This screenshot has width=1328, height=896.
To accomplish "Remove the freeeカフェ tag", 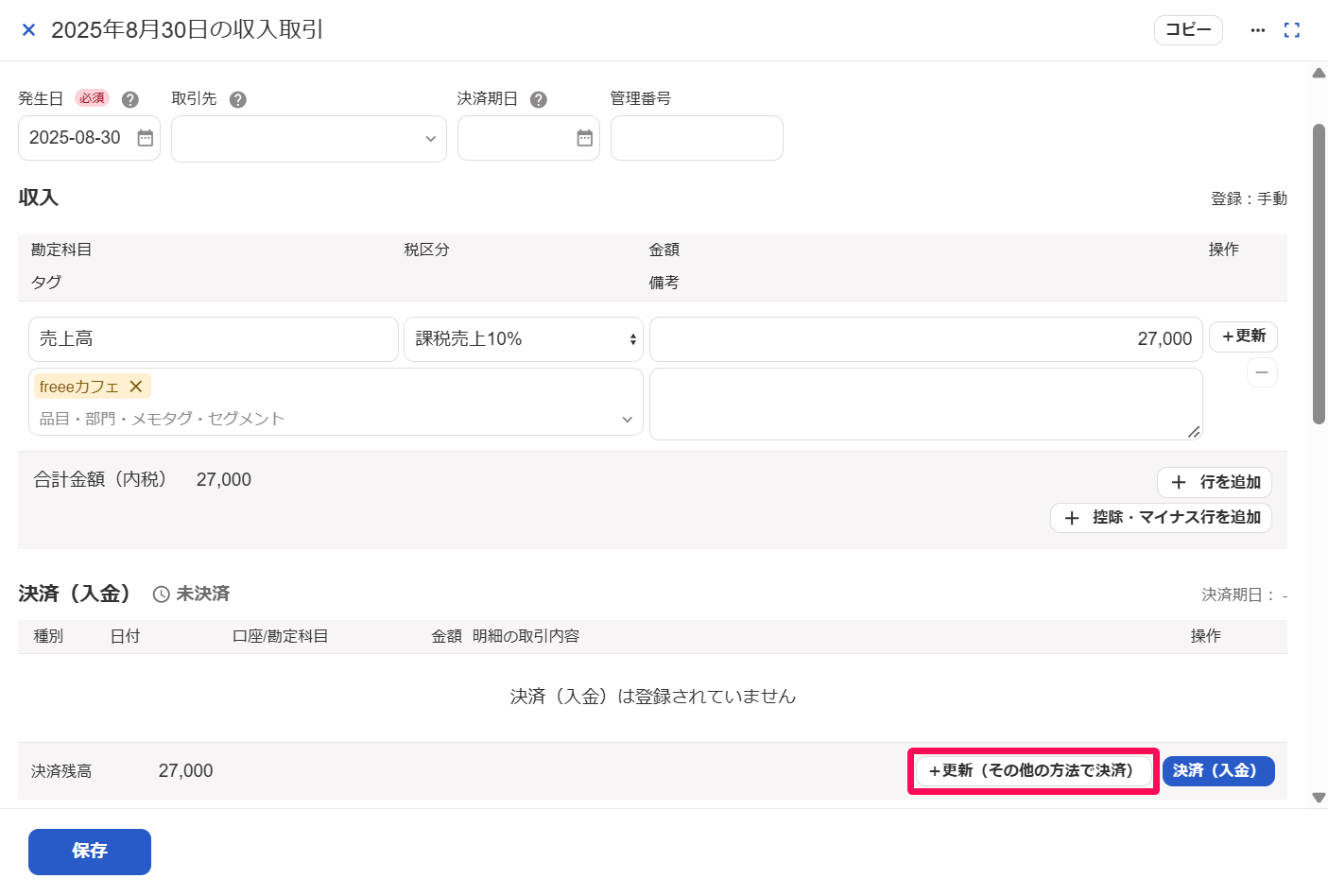I will point(136,387).
